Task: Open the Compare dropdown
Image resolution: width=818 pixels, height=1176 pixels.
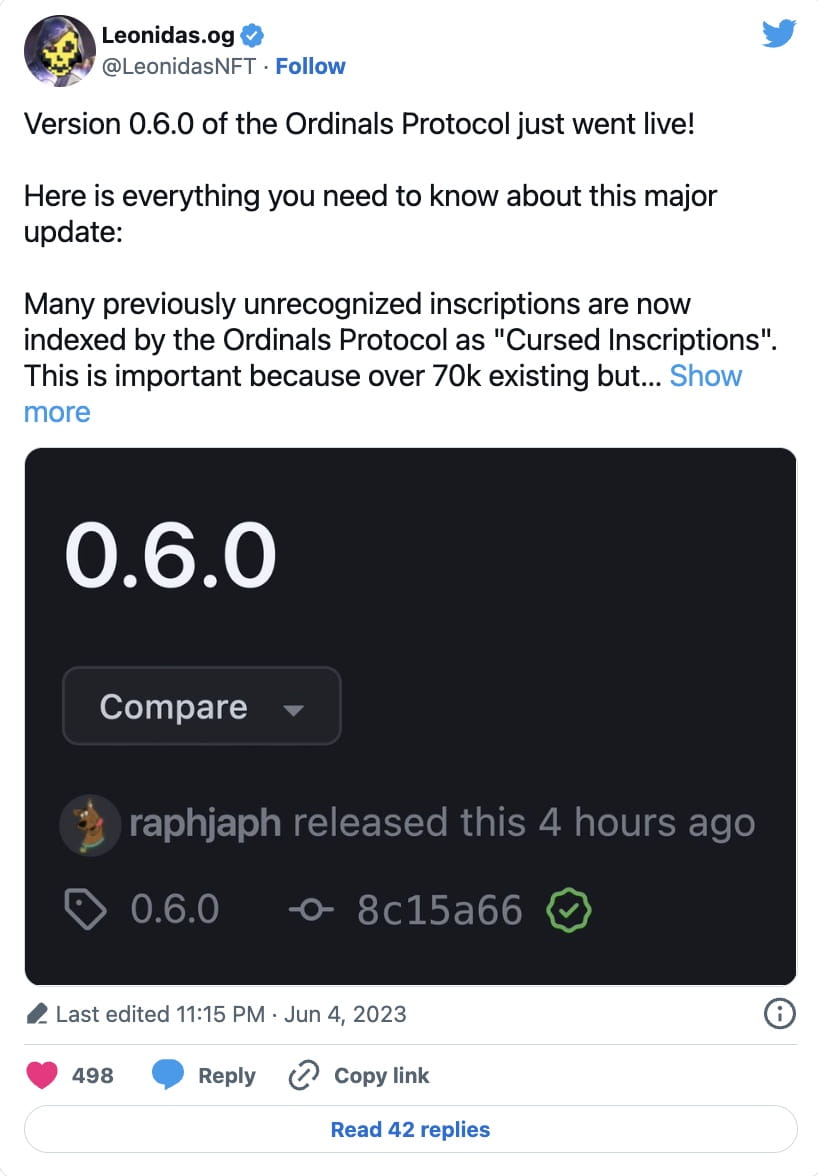Action: tap(201, 706)
